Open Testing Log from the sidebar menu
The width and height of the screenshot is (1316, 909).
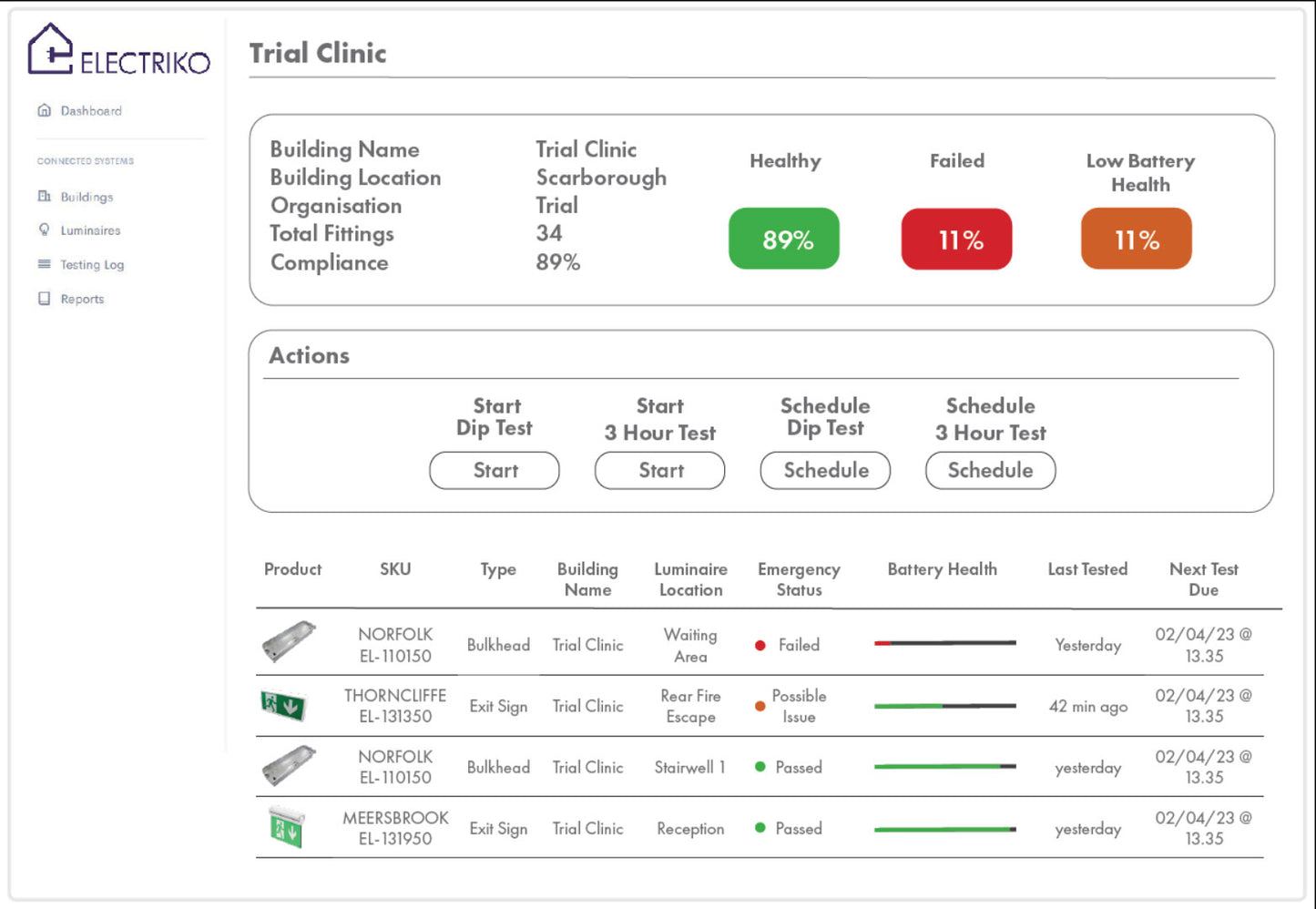[x=91, y=264]
